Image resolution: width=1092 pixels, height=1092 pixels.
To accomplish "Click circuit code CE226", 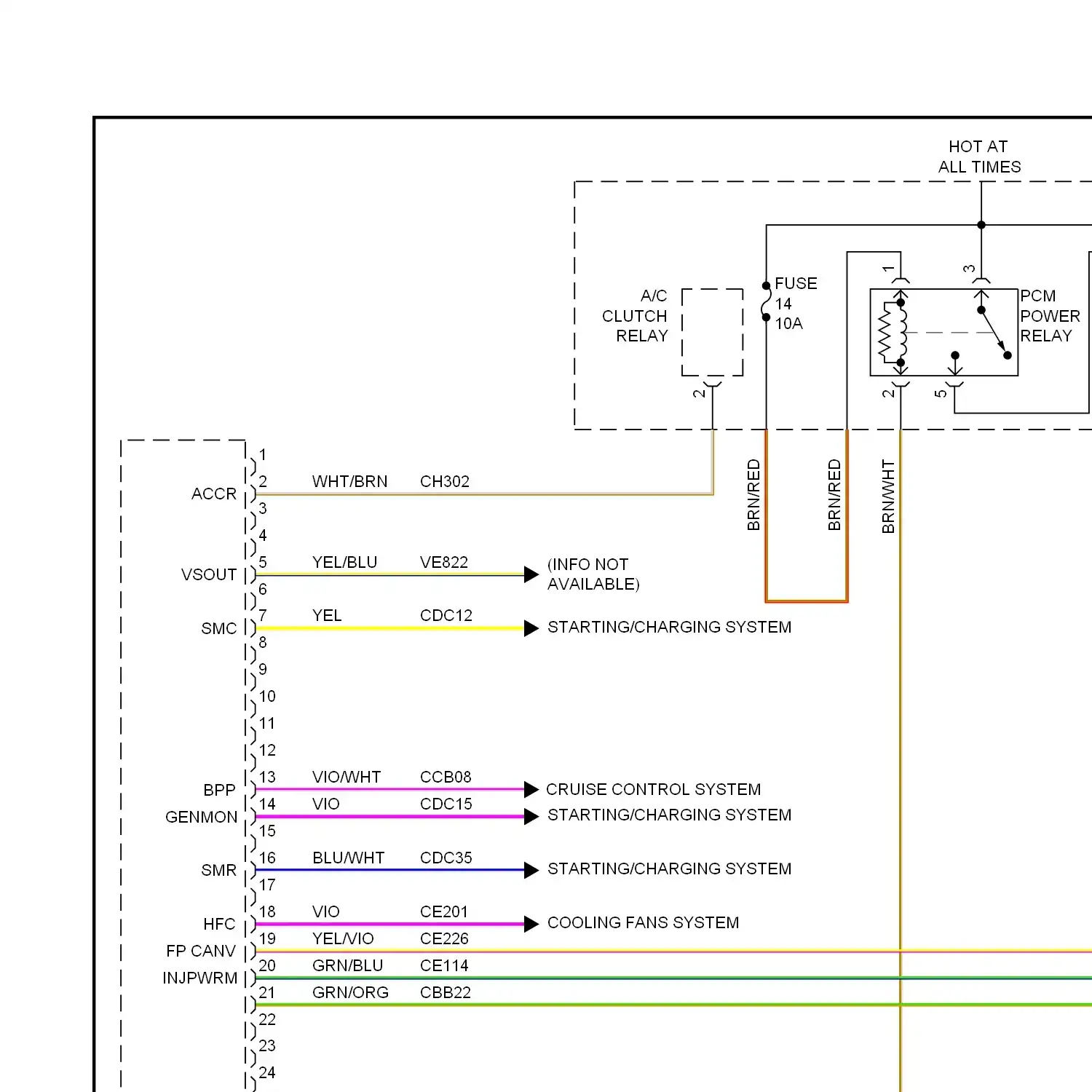I will 444,938.
